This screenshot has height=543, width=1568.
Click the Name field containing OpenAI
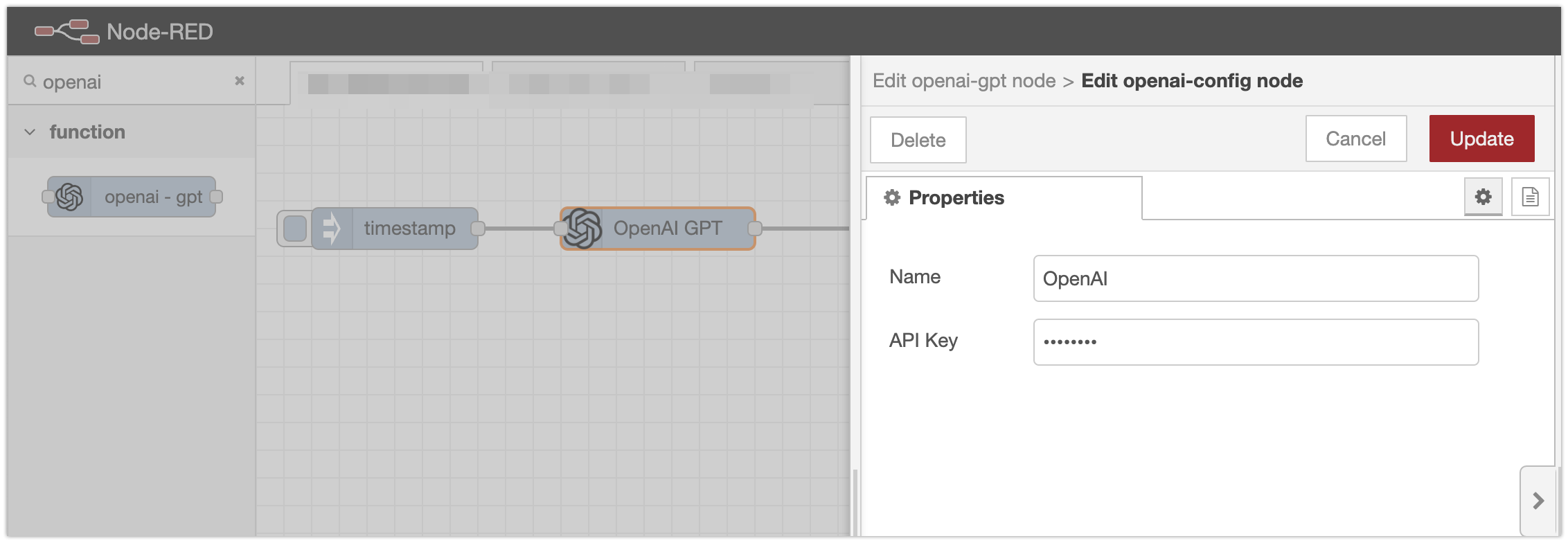[x=1256, y=278]
